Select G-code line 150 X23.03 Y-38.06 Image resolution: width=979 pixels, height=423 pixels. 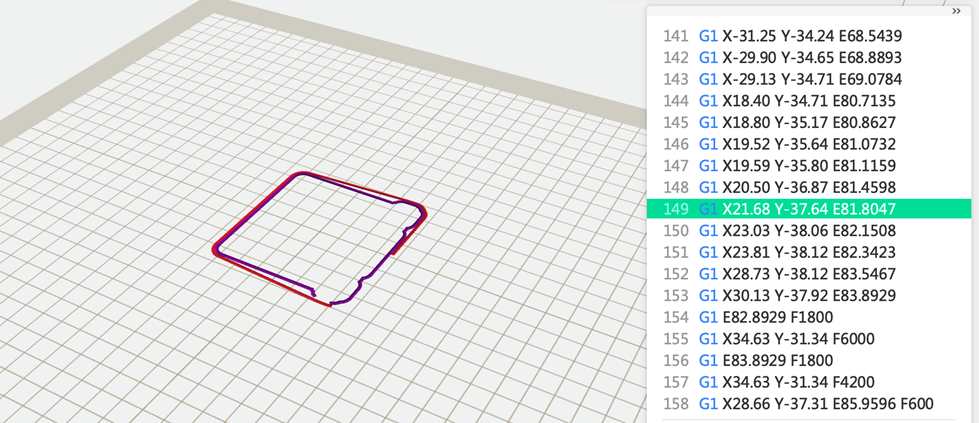(809, 231)
